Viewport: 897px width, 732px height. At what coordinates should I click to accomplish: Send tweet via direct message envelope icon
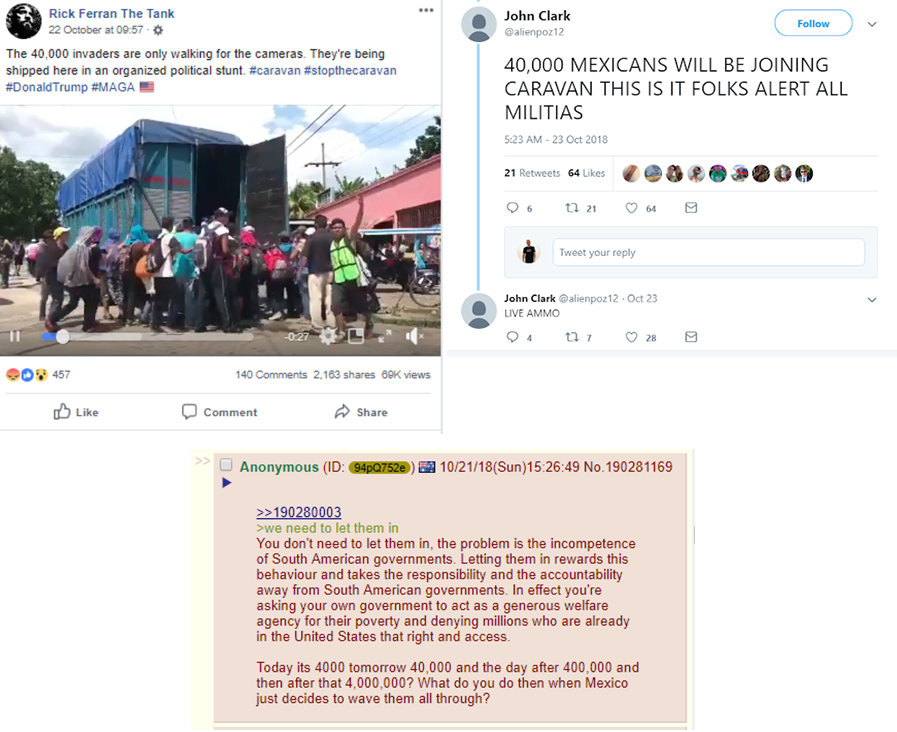(x=691, y=208)
